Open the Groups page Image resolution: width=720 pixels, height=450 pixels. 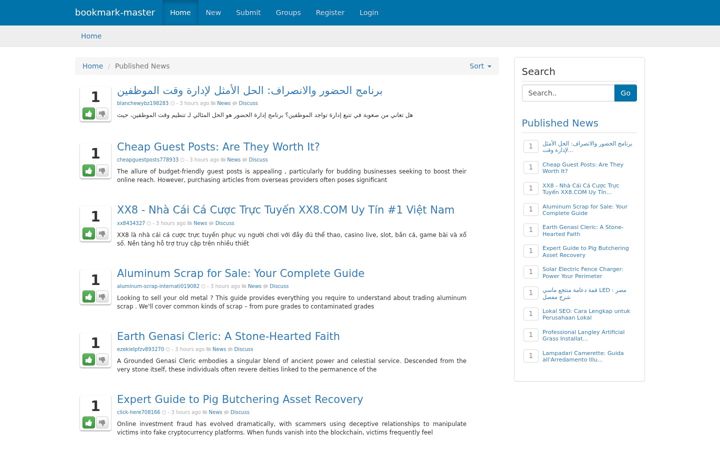[288, 12]
